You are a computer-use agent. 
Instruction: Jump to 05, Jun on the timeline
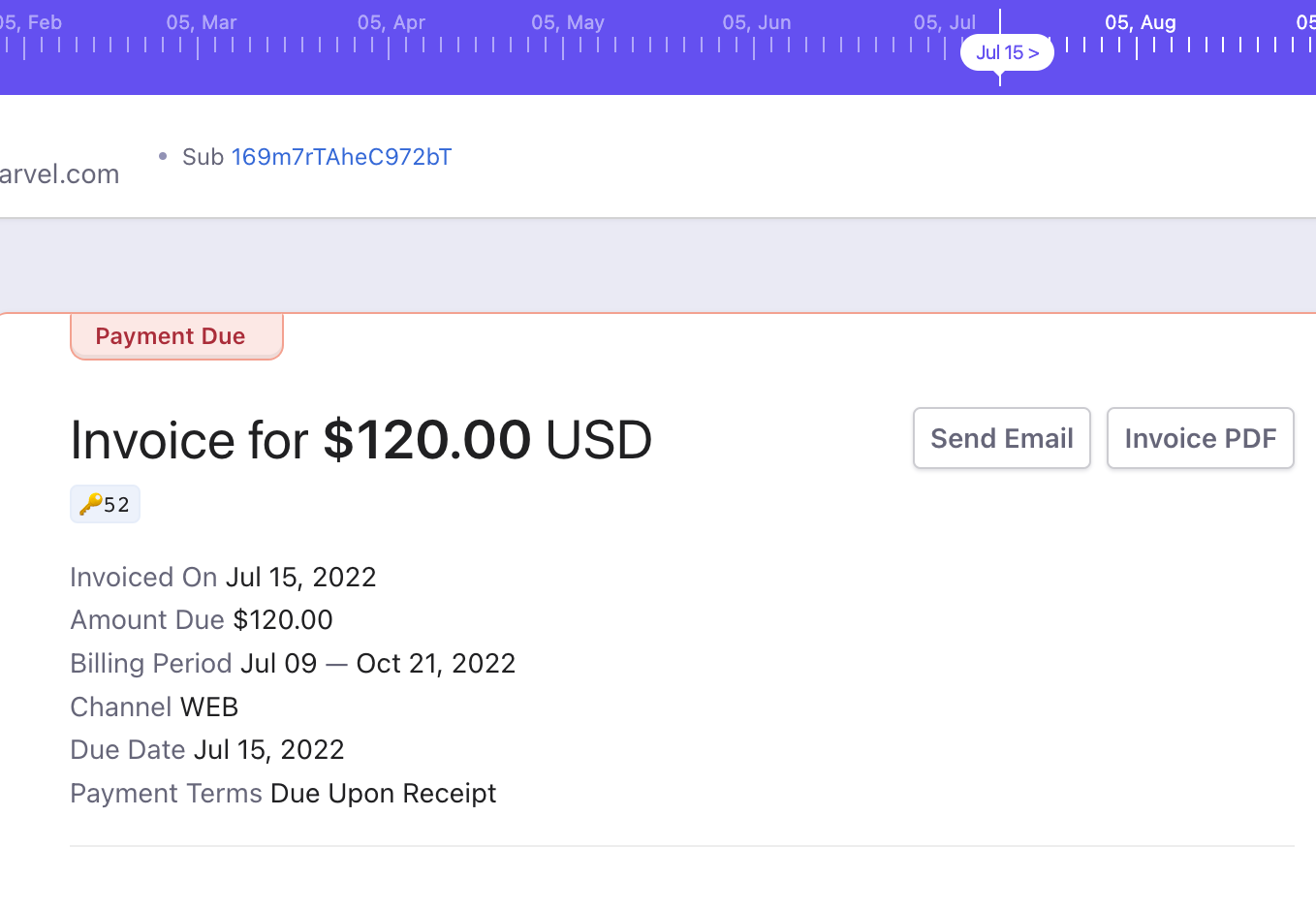[757, 22]
